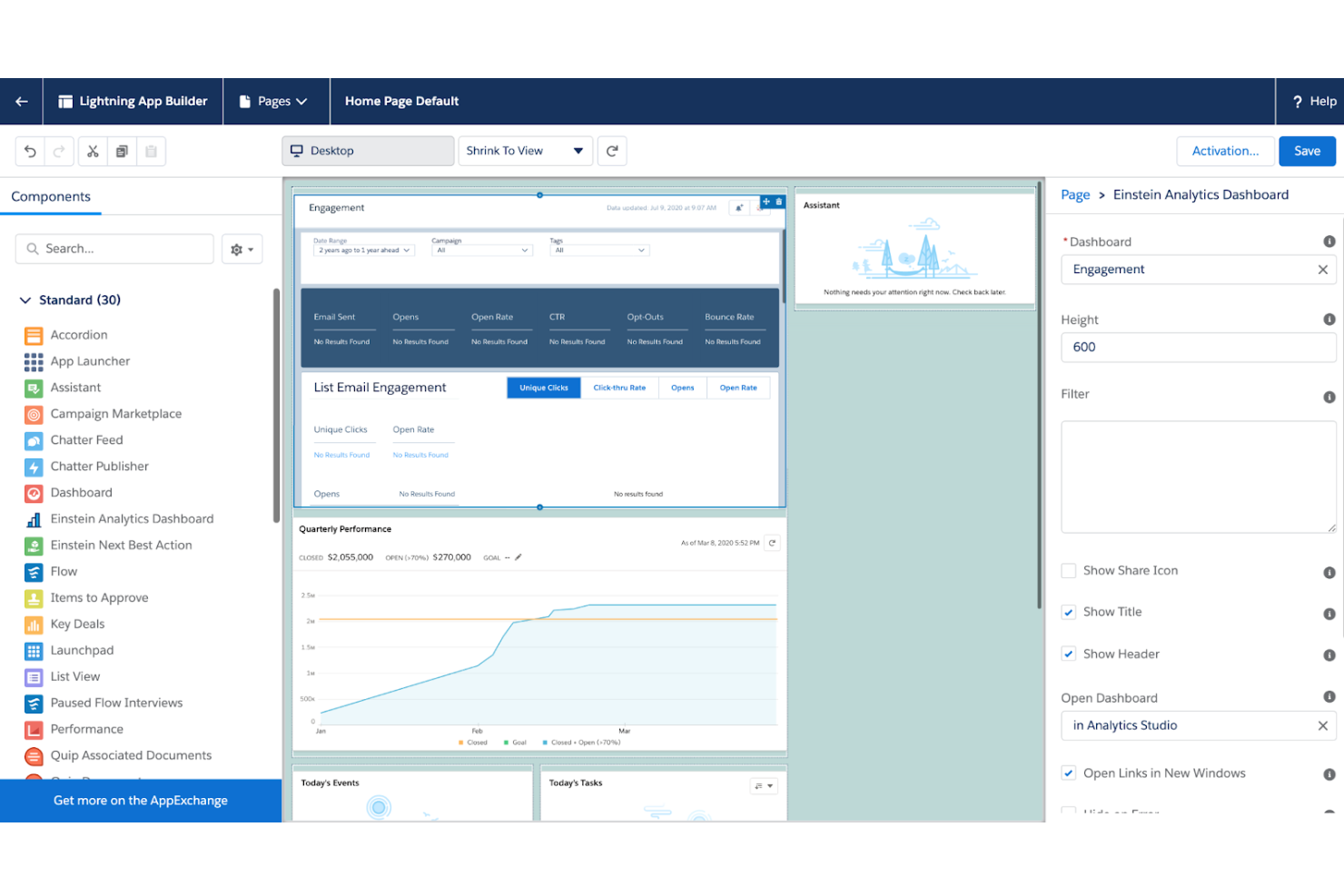
Task: Switch to Click-thru Rate tab
Action: (x=619, y=388)
